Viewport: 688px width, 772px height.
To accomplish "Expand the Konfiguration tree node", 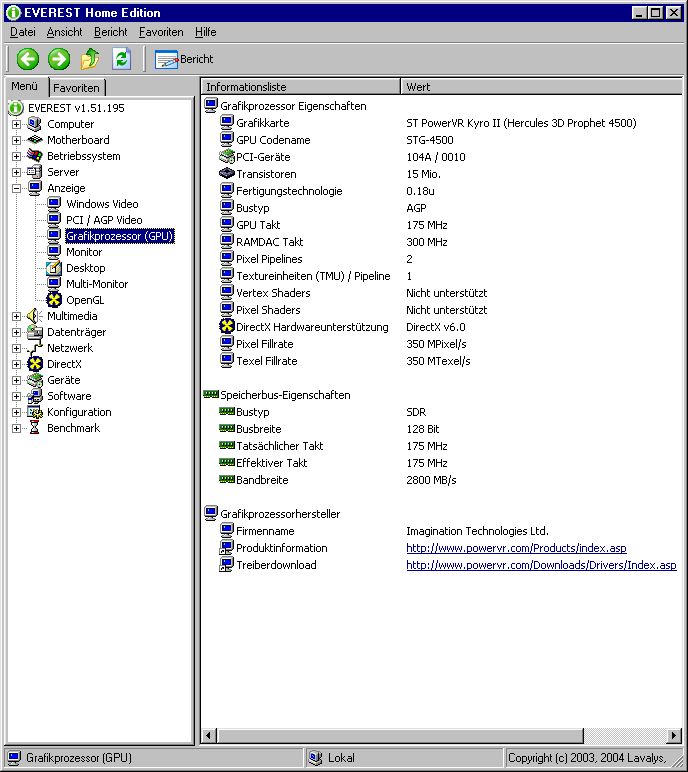I will pyautogui.click(x=16, y=412).
